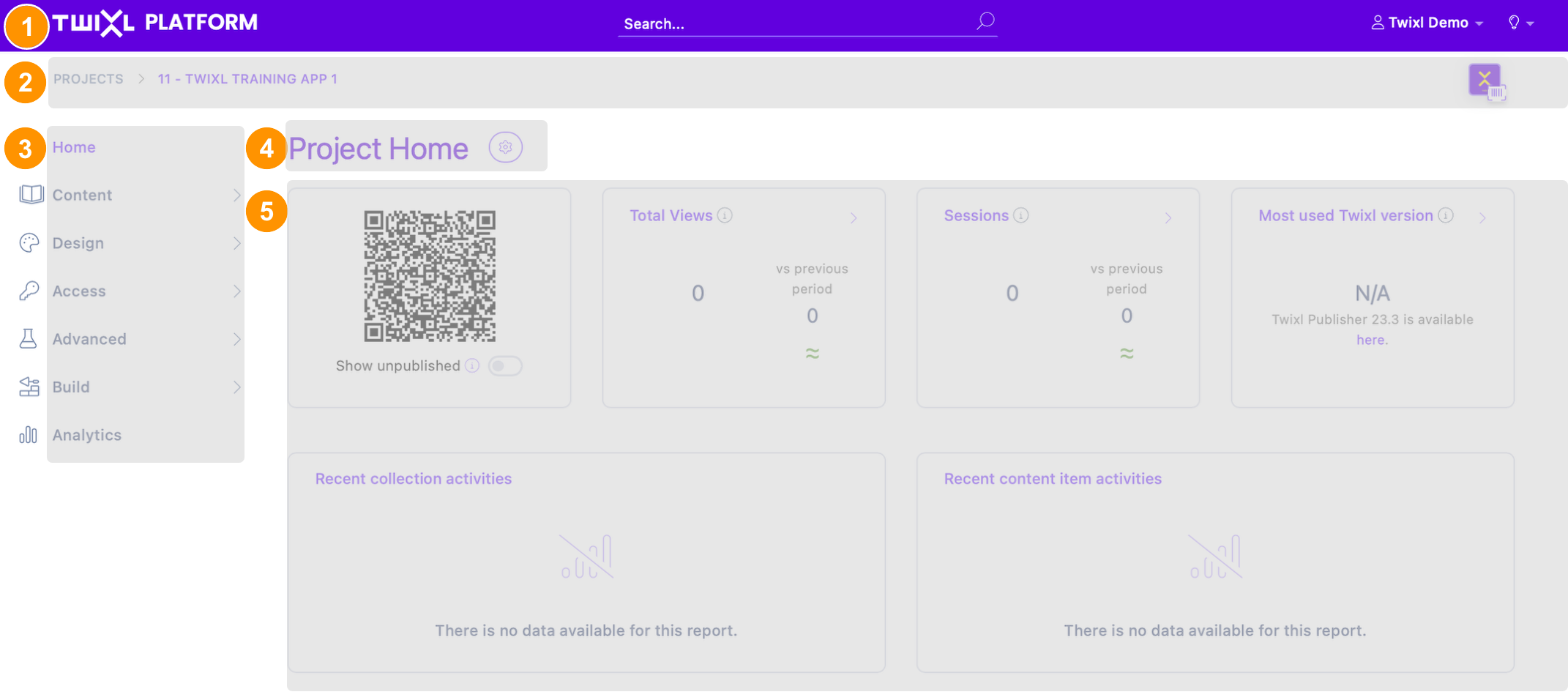The height and width of the screenshot is (700, 1568).
Task: Click info icon next to Total Views
Action: pyautogui.click(x=725, y=215)
